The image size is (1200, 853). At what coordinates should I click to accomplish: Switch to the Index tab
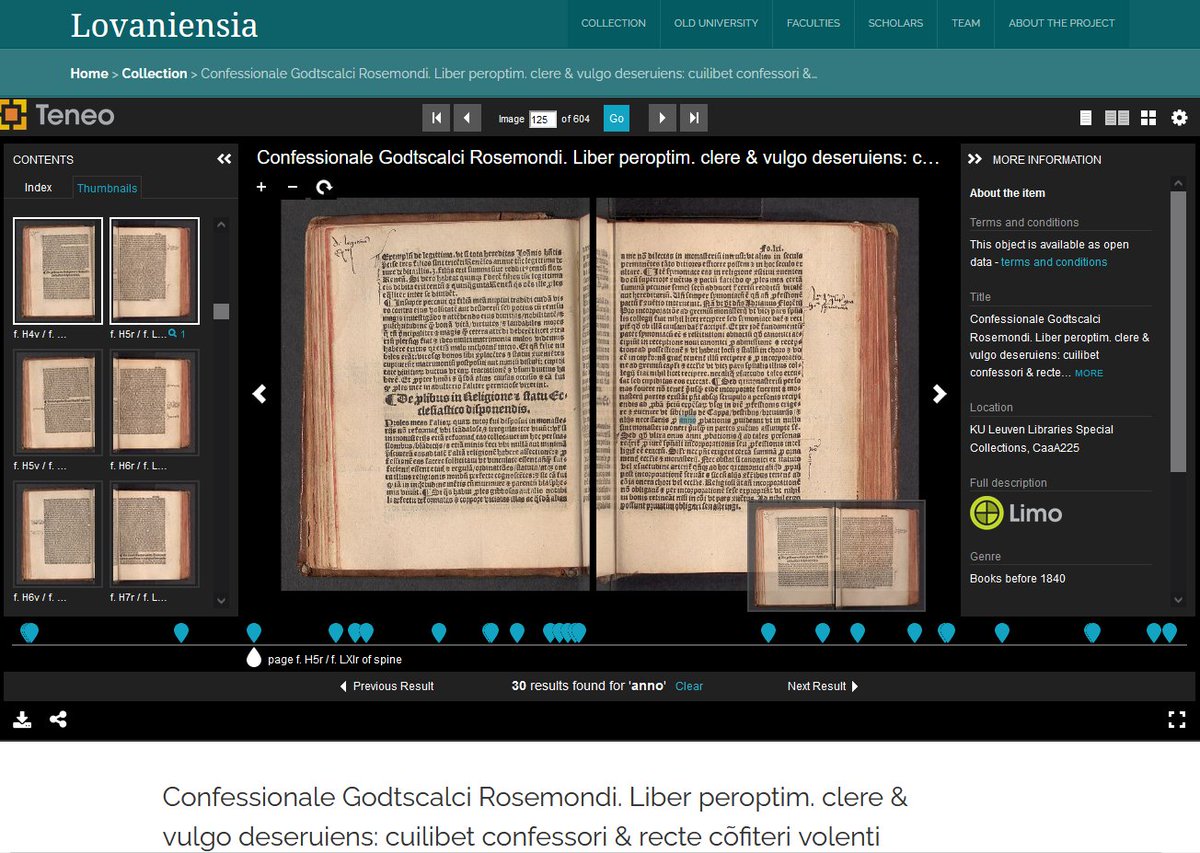(38, 187)
